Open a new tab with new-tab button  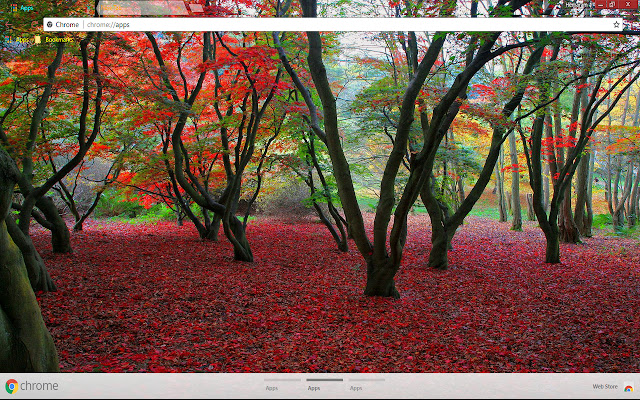coord(196,8)
